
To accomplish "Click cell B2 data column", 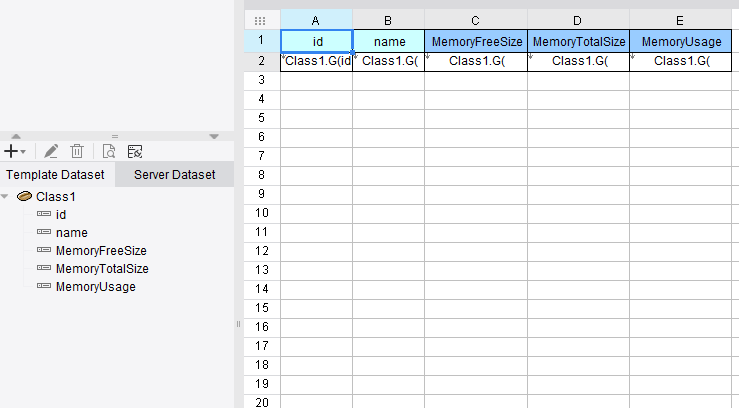I will [x=389, y=62].
